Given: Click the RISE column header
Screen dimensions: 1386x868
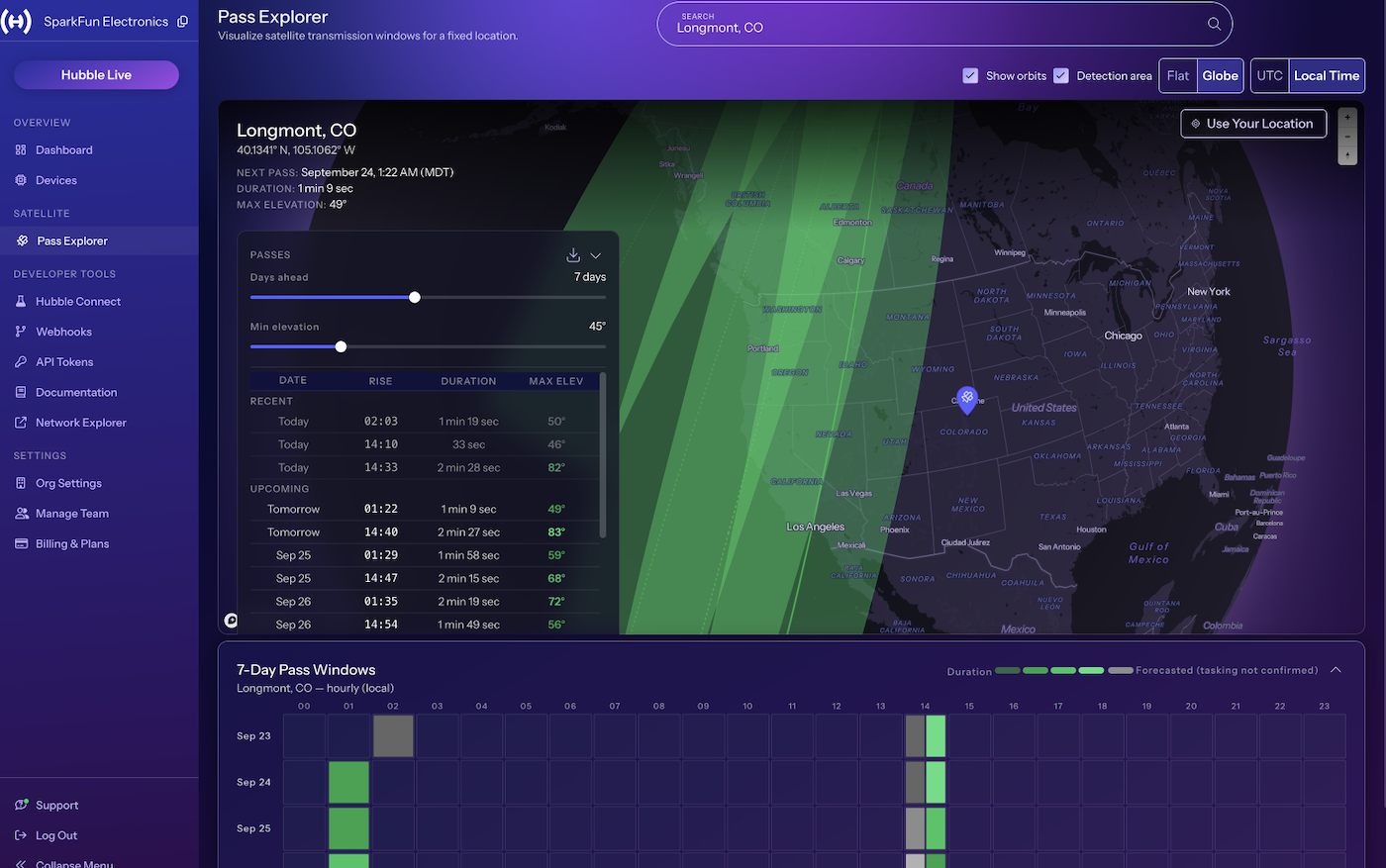Looking at the screenshot, I should [x=381, y=381].
